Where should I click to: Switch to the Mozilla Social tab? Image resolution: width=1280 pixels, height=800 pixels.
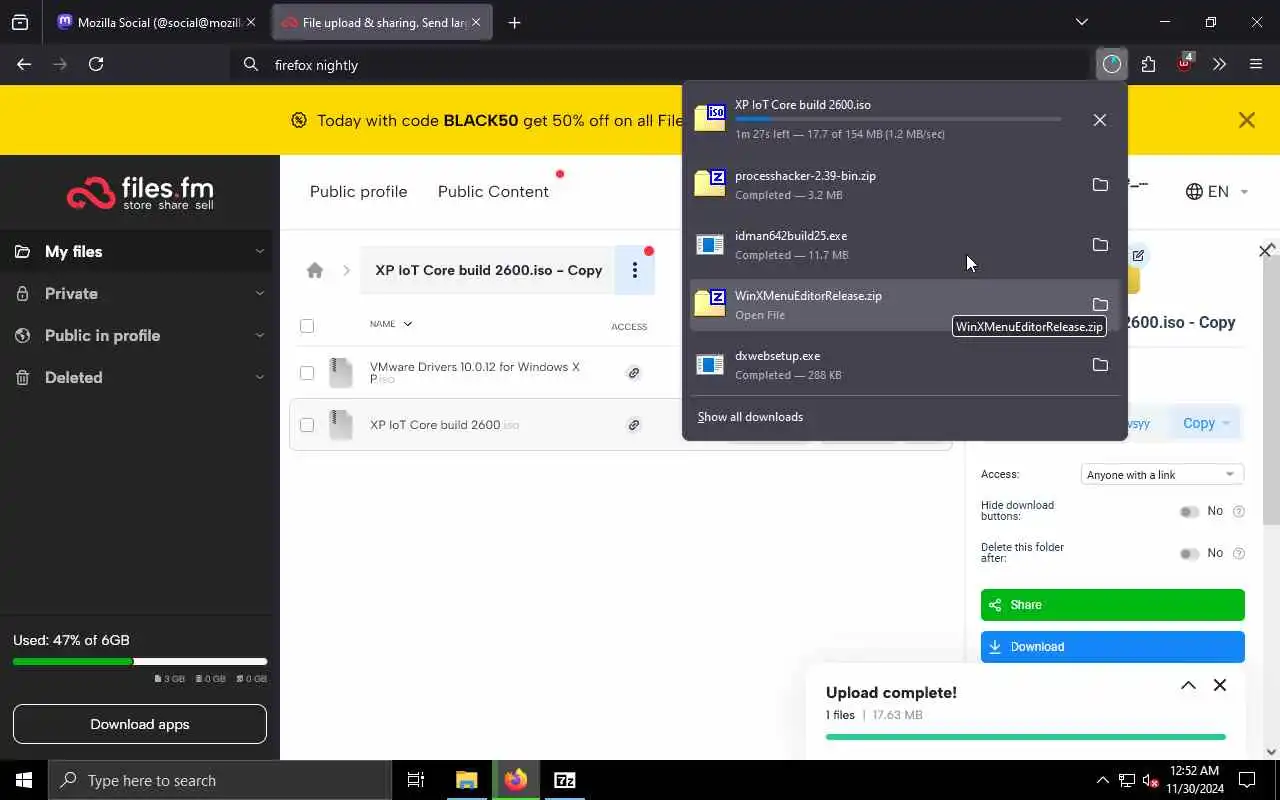pyautogui.click(x=157, y=22)
